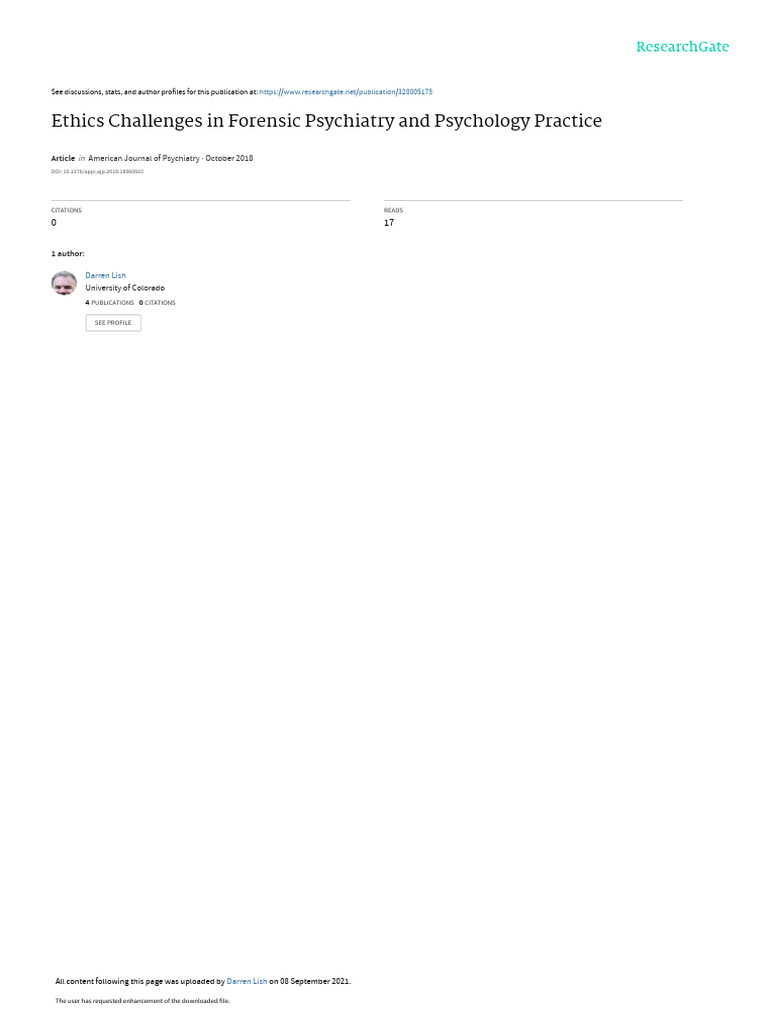Open the researchgate.net publication URL link

[x=345, y=92]
